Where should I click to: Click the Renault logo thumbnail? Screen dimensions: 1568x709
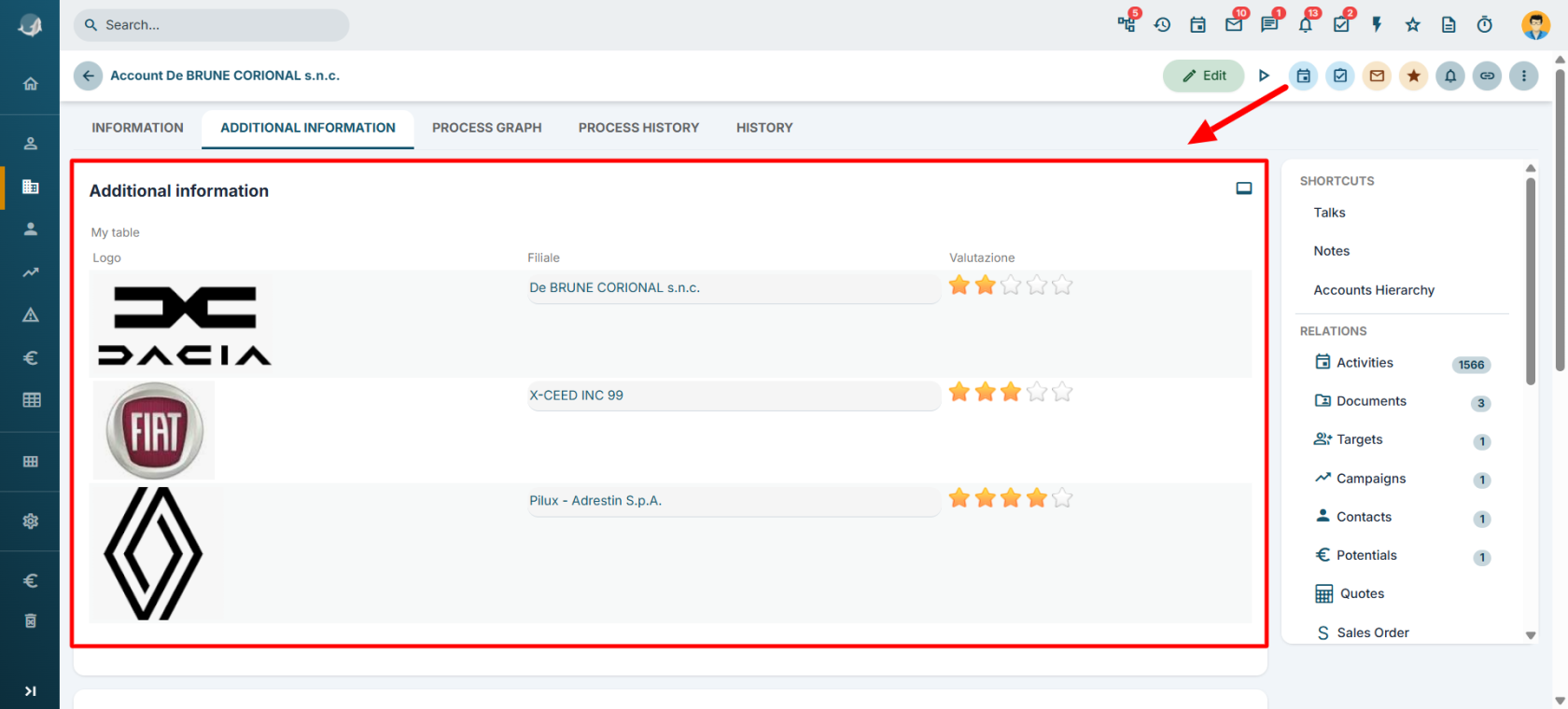tap(153, 553)
